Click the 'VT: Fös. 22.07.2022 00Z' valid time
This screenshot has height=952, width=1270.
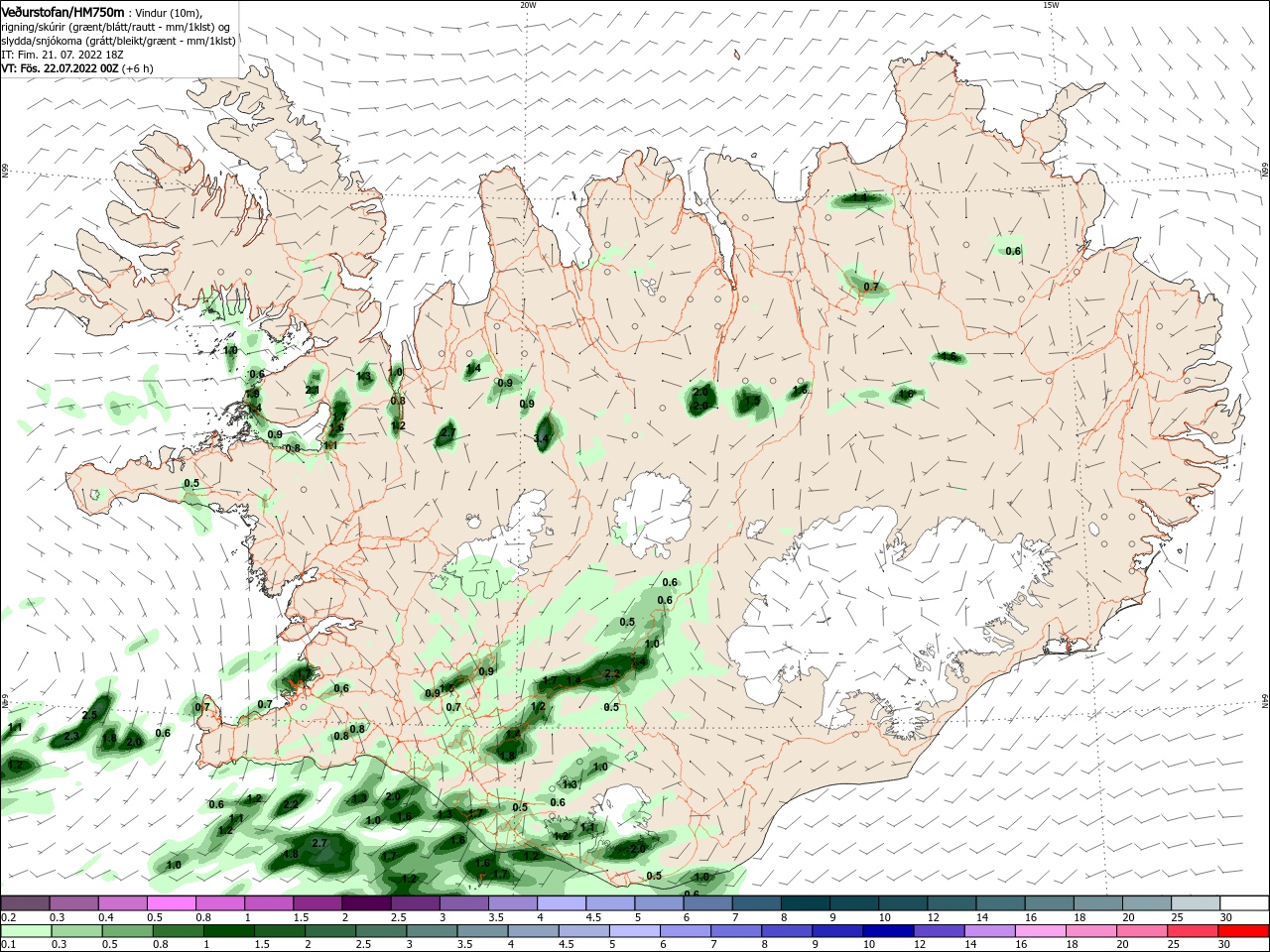(60, 68)
